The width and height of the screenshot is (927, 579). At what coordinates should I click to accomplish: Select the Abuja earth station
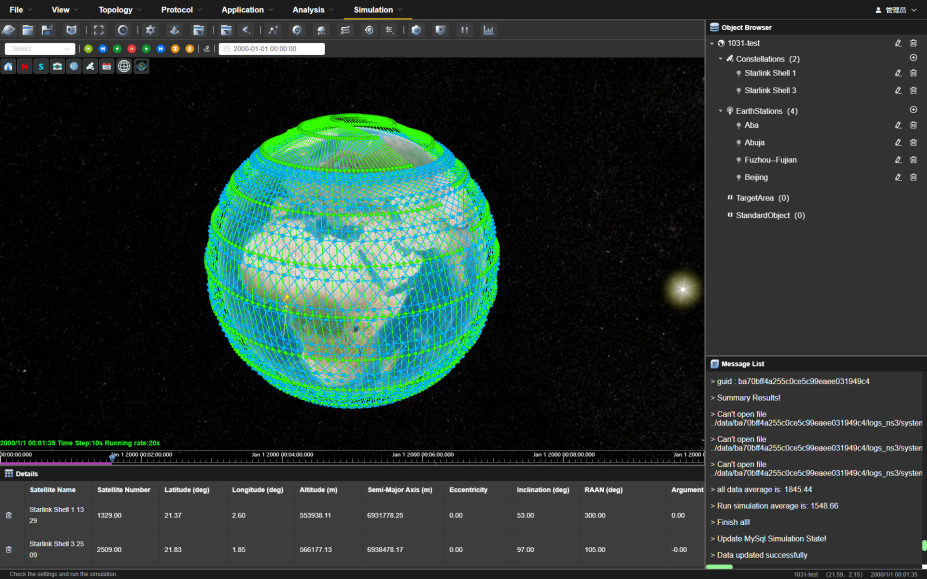(754, 142)
